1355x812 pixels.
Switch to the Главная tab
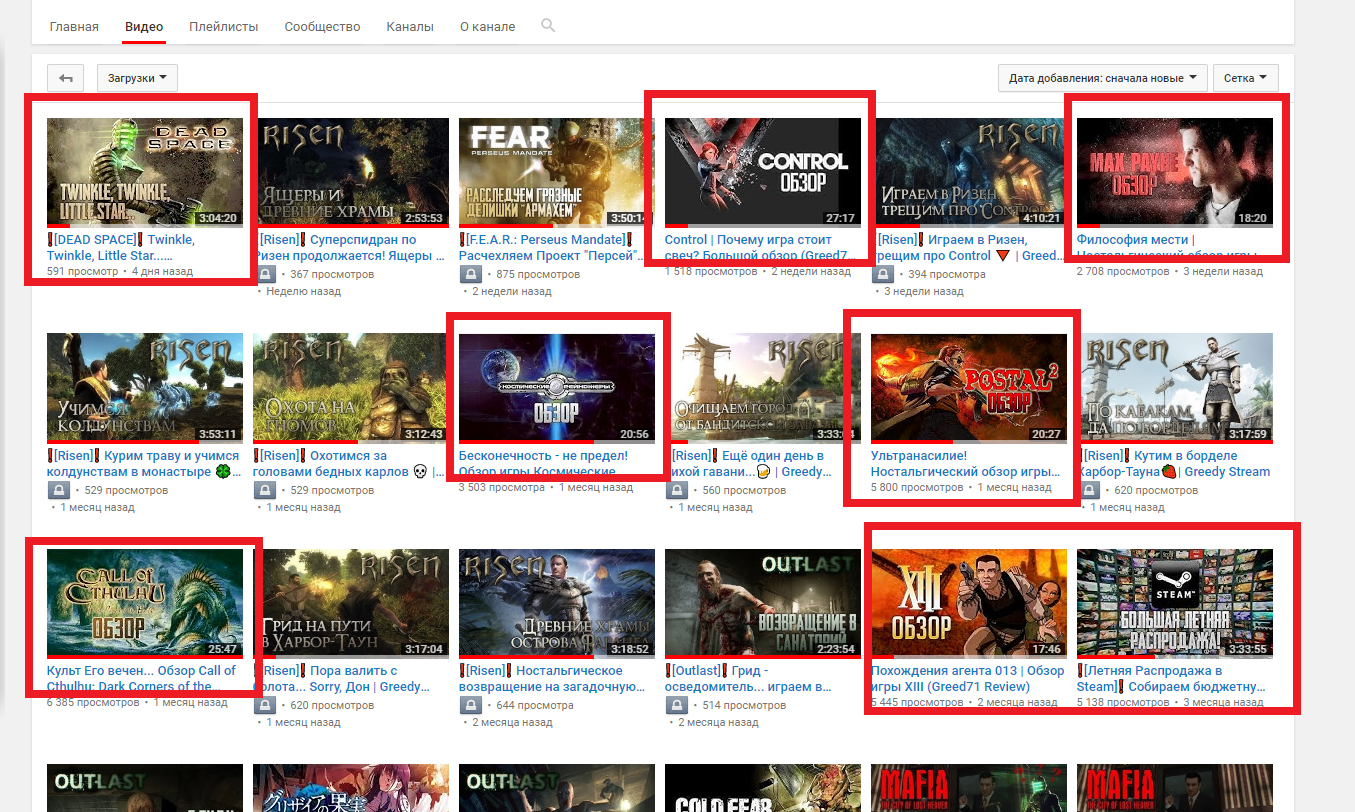[x=74, y=27]
